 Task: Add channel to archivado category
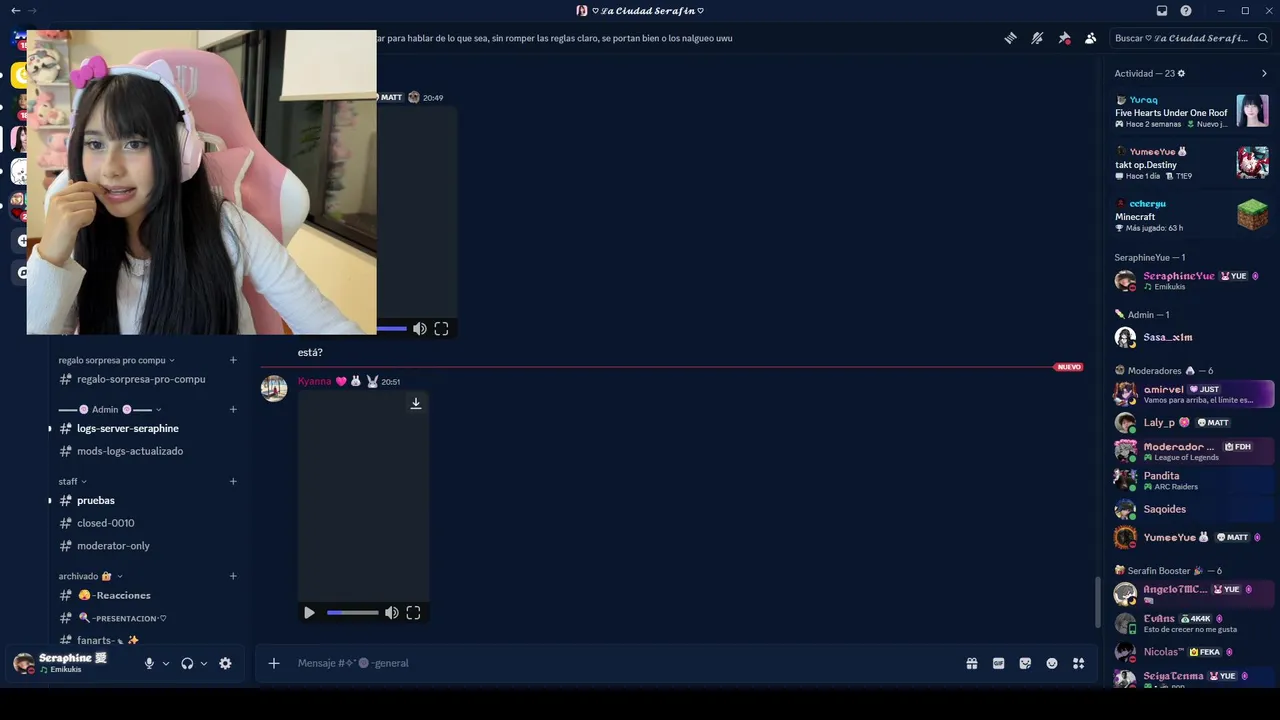tap(233, 576)
